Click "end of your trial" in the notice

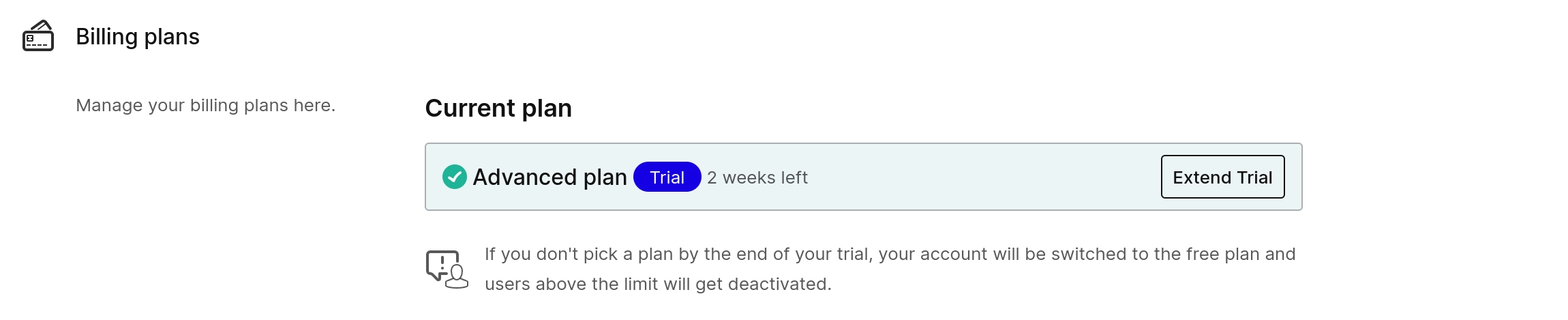pyautogui.click(x=802, y=254)
